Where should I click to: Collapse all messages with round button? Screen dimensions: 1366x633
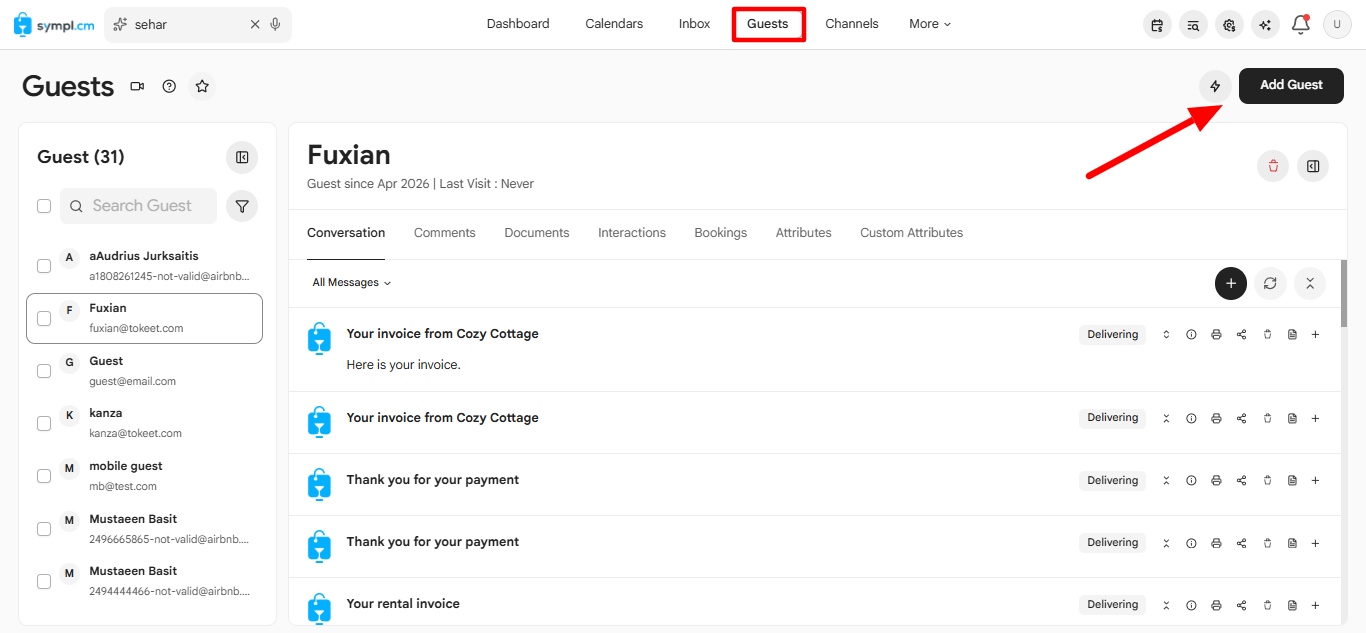pyautogui.click(x=1310, y=283)
